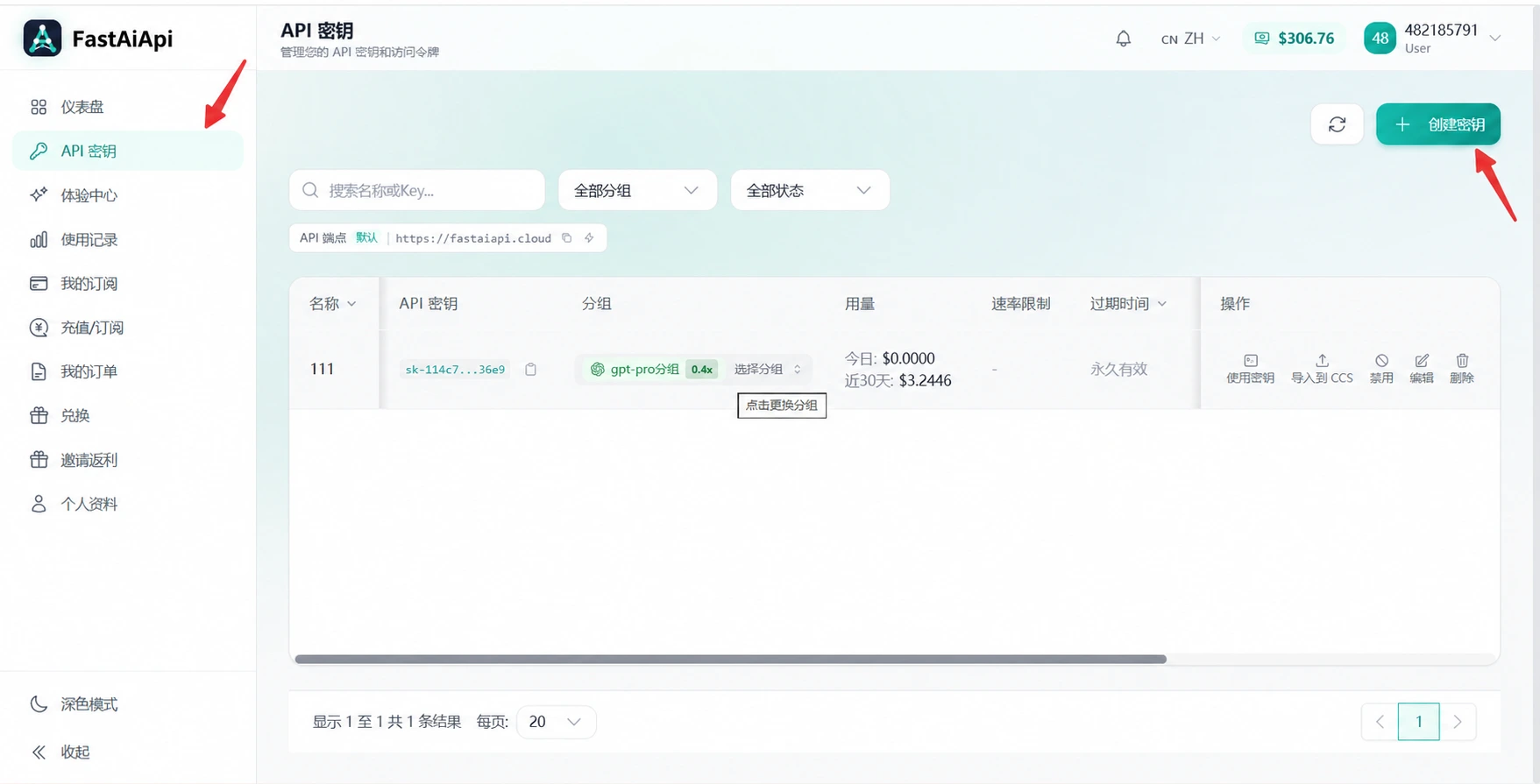Copy the sk-114c7...36e9 key

(x=530, y=370)
